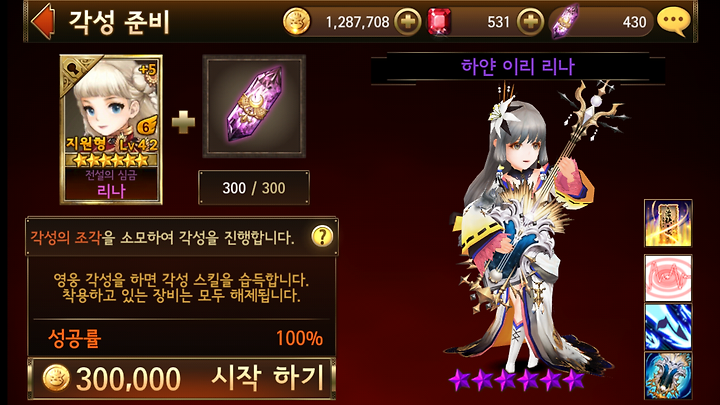Tap the 300 / 300 fragment counter

pyautogui.click(x=254, y=188)
